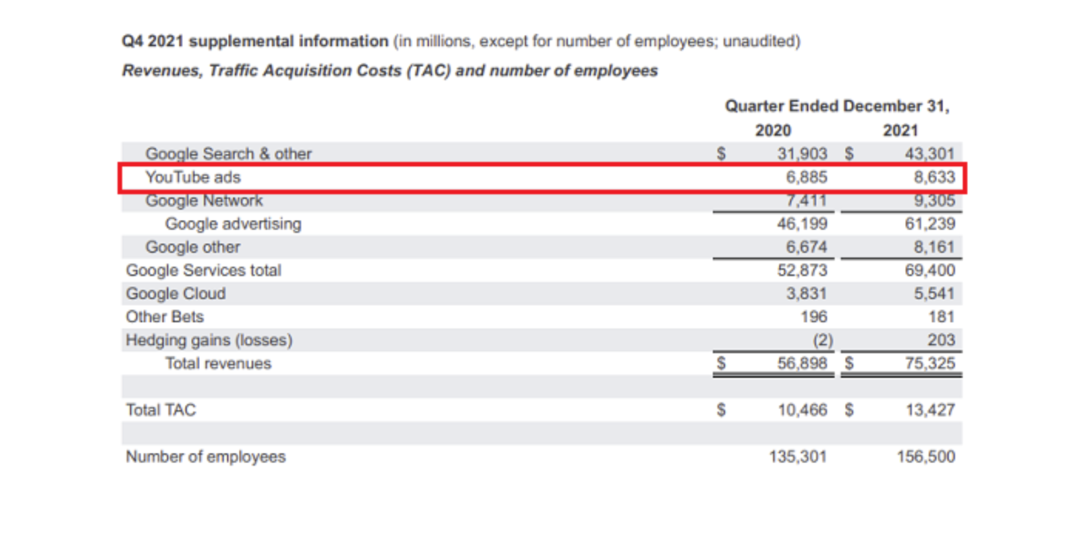Click the Number of employees label

point(205,457)
